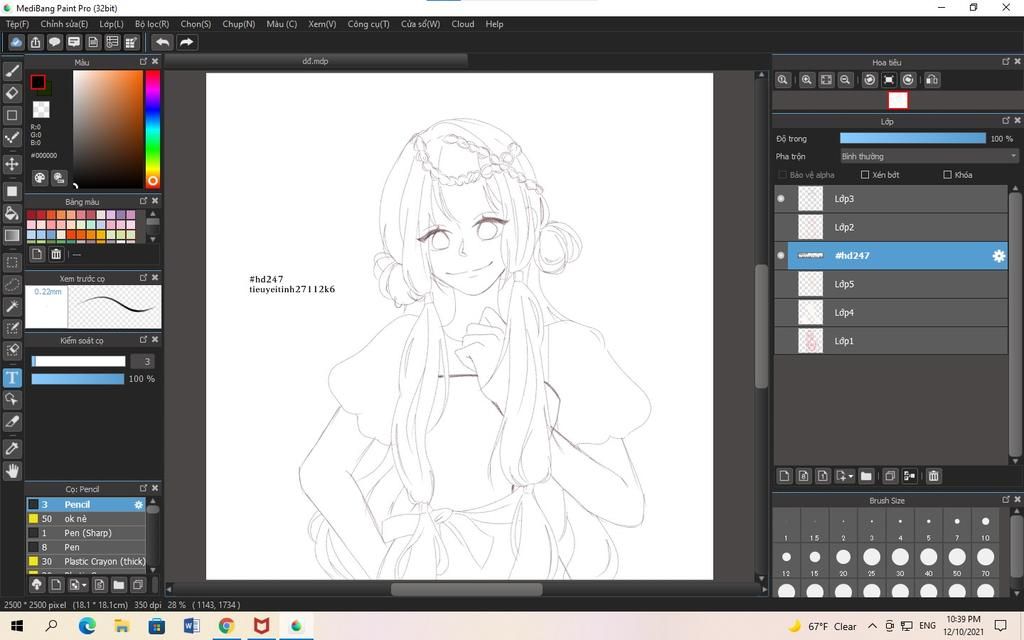The width and height of the screenshot is (1024, 640).
Task: Switch to the dđ.mdp document tab
Action: tap(315, 61)
